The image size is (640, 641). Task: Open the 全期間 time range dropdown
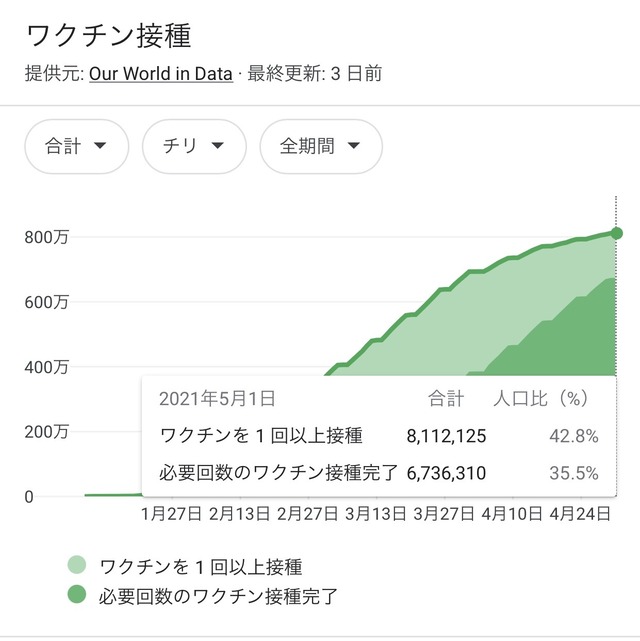(320, 146)
